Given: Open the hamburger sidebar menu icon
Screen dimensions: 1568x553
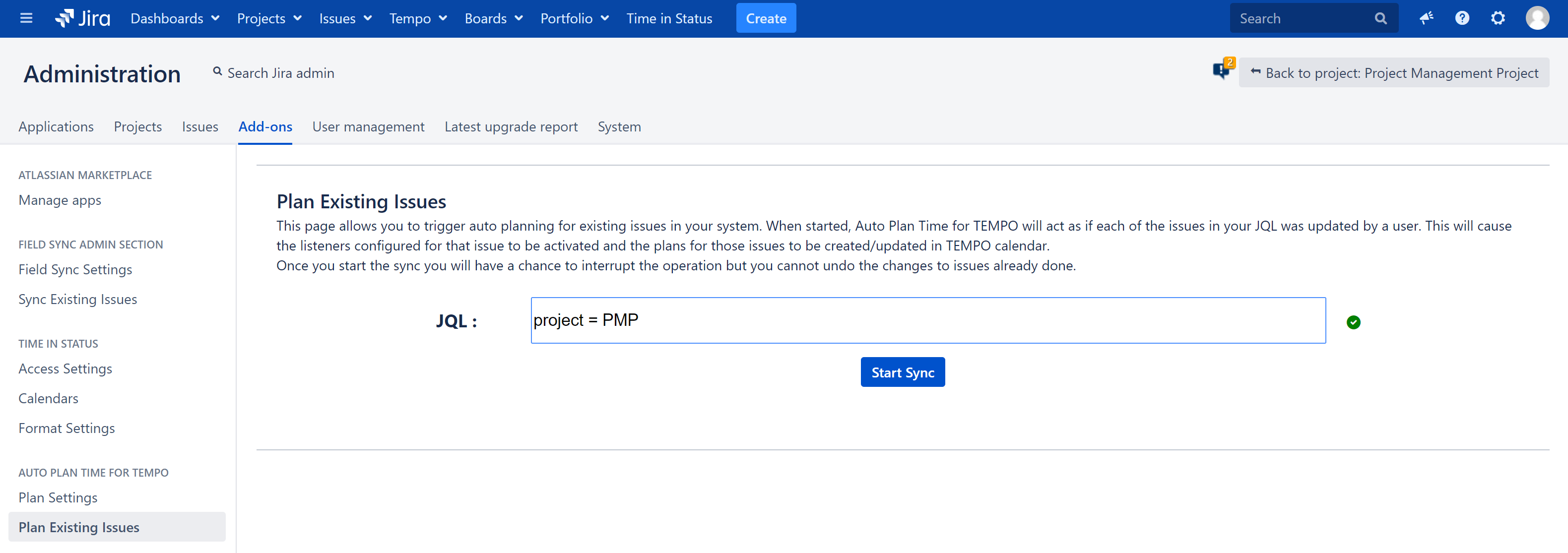Looking at the screenshot, I should [x=26, y=18].
